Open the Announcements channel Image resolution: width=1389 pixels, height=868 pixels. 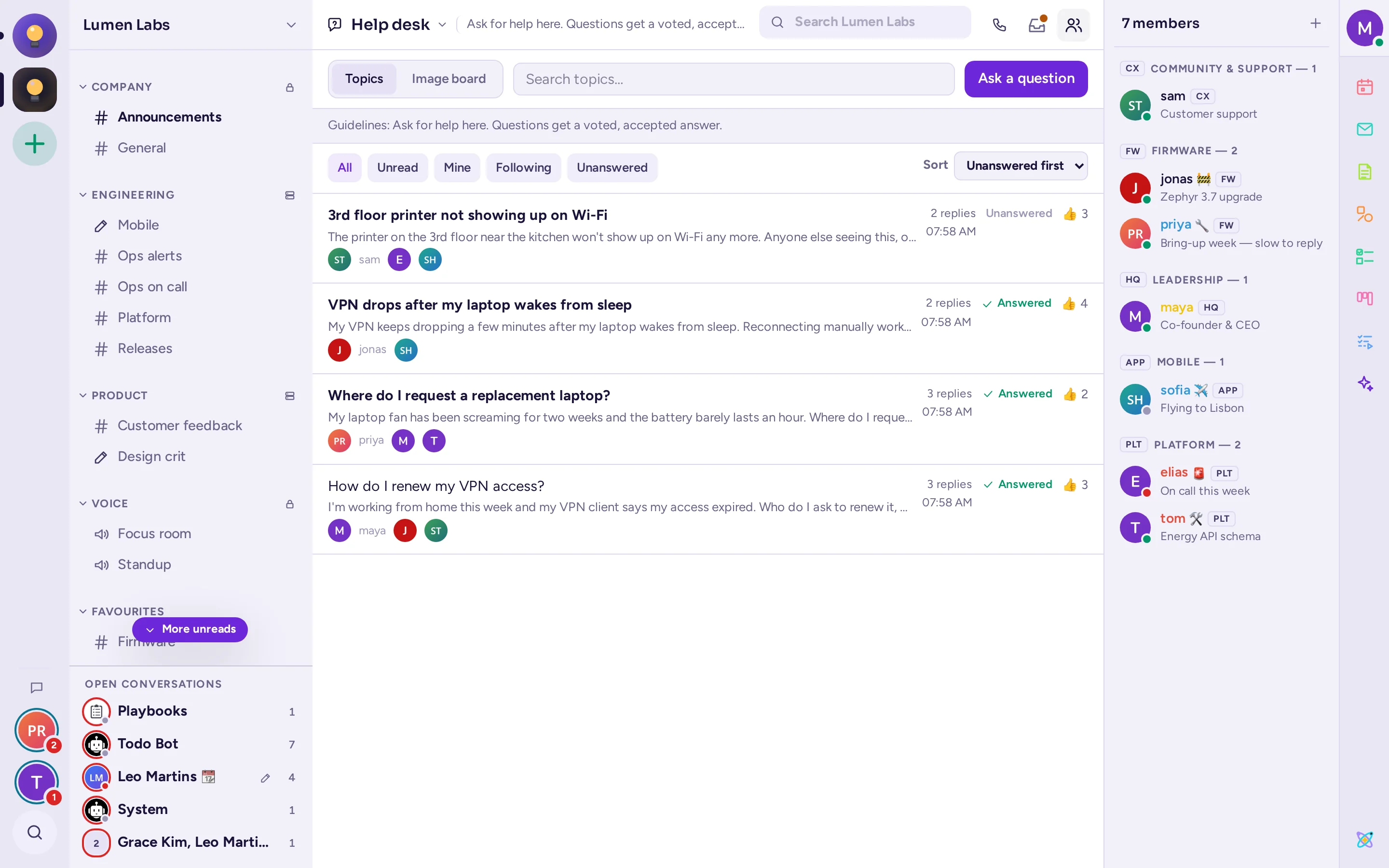[191, 117]
